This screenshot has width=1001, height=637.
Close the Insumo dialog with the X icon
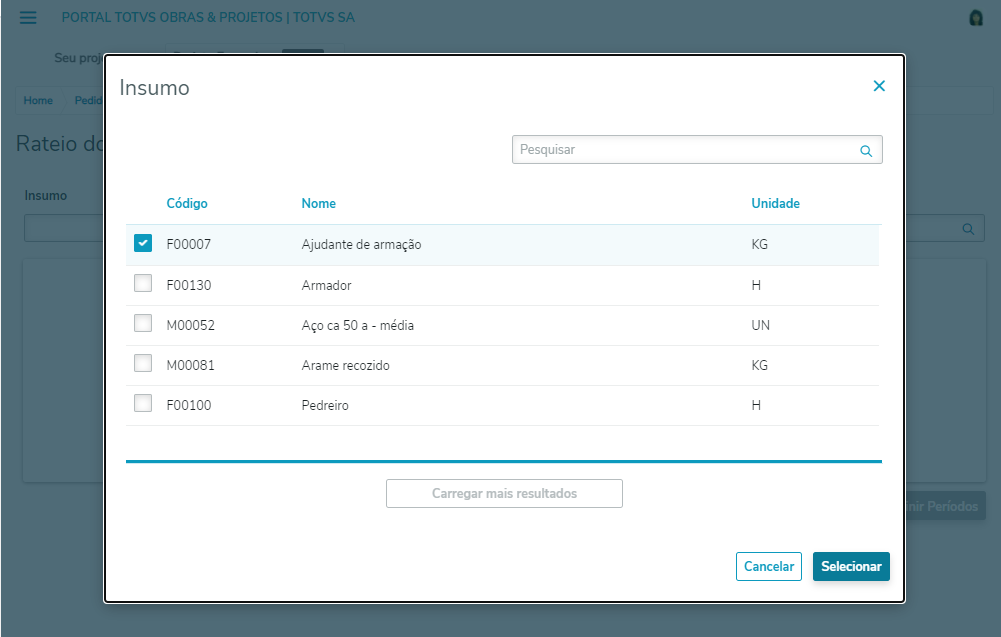coord(879,86)
